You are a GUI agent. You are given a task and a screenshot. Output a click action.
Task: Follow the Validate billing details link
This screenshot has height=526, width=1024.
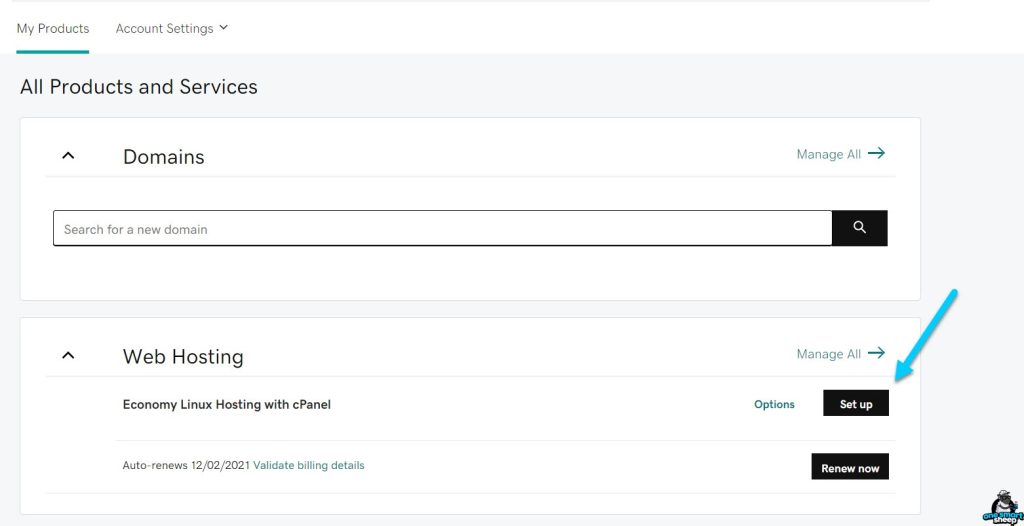tap(309, 465)
